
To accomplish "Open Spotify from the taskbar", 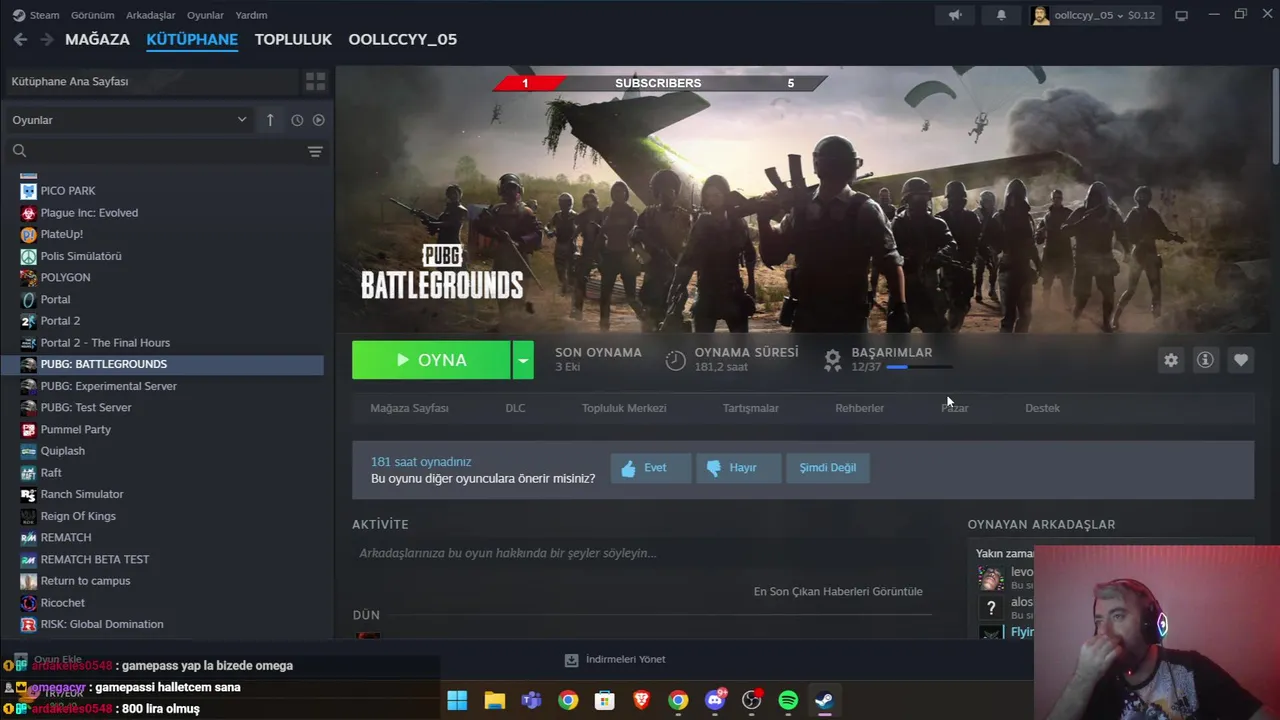I will point(787,700).
